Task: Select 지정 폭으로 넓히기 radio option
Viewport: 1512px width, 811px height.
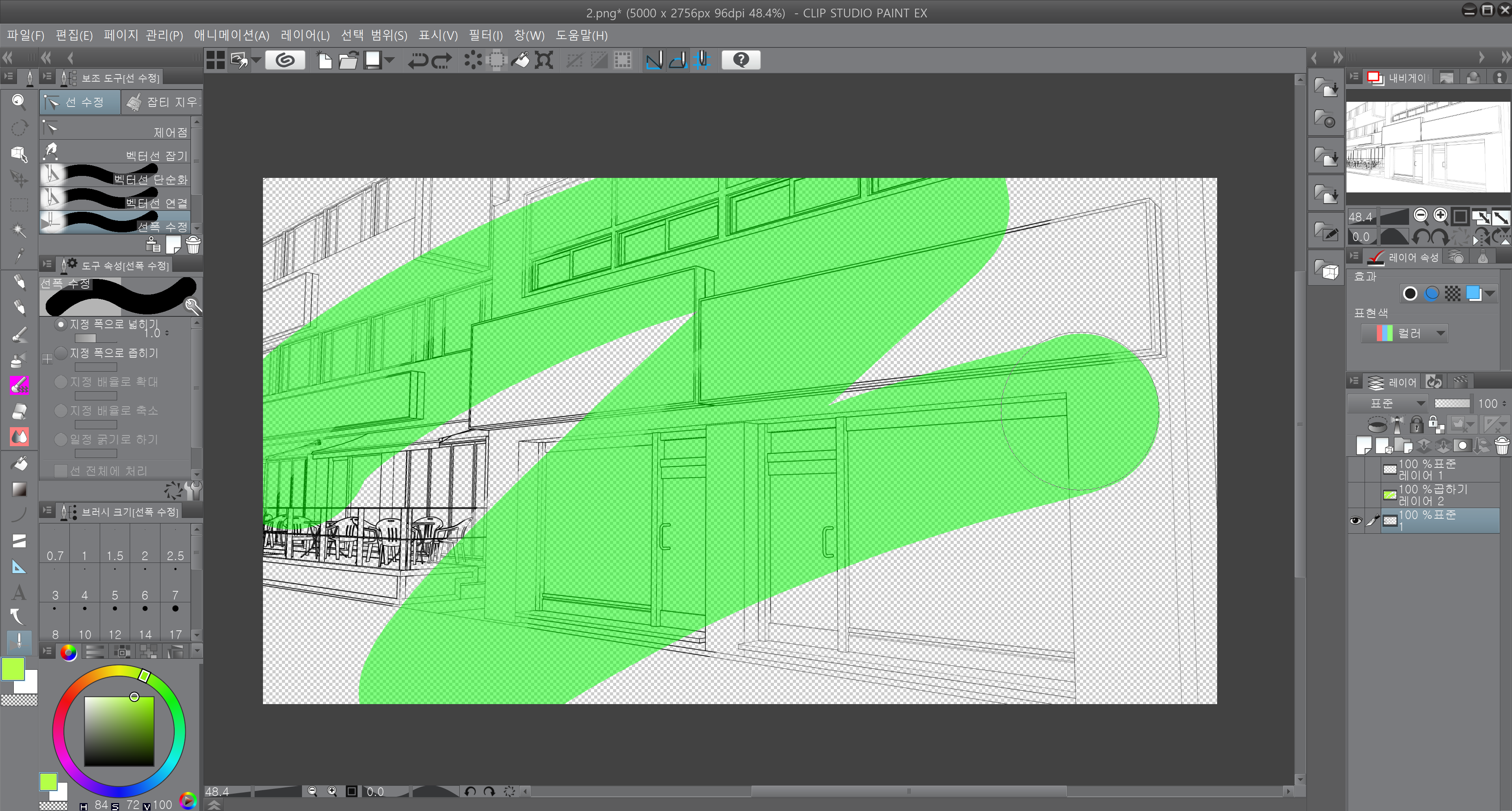Action: (x=60, y=324)
